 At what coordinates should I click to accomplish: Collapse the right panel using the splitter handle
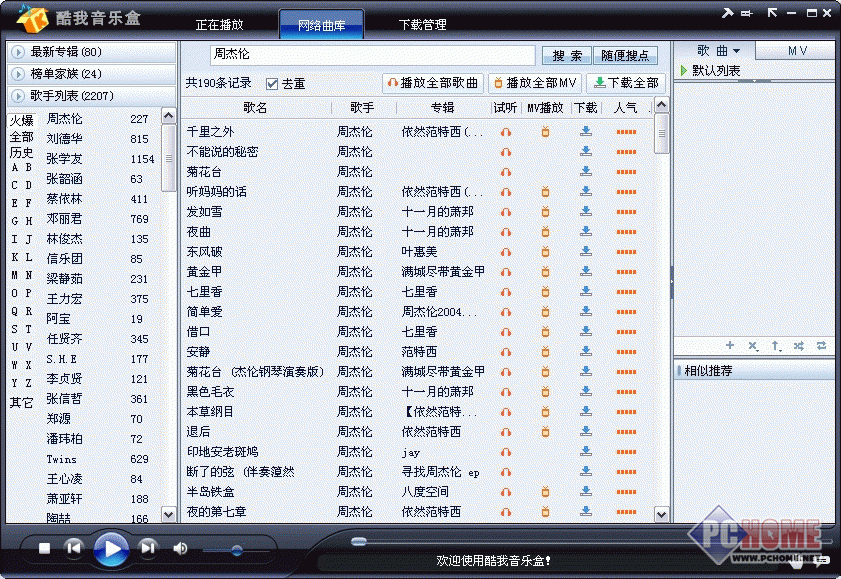[672, 283]
